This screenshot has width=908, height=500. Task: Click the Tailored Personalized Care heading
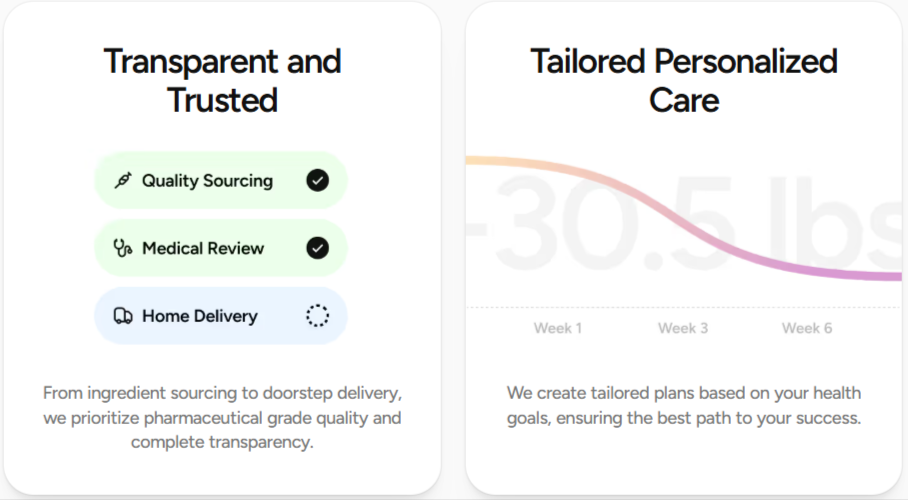coord(684,80)
